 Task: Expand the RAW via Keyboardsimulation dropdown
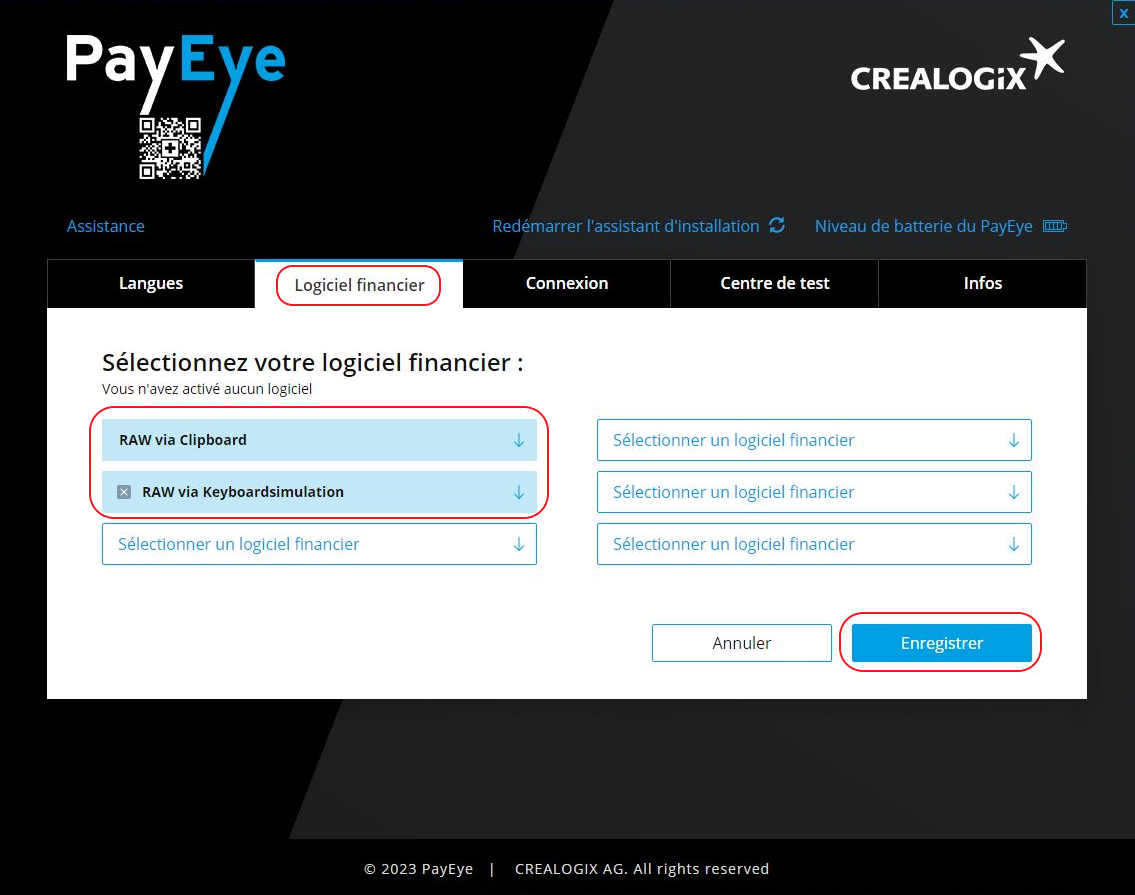point(518,492)
